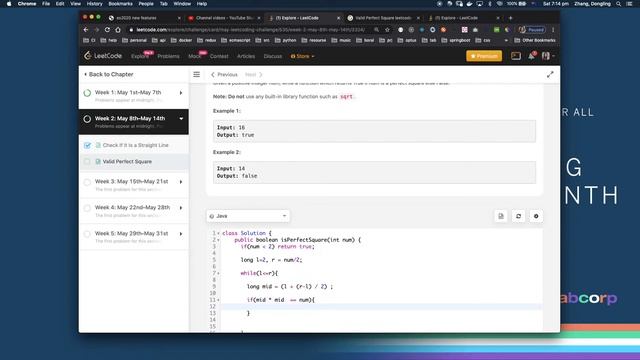The width and height of the screenshot is (640, 360).
Task: Open the Check If It Is a Straight Line item
Action: coord(135,145)
